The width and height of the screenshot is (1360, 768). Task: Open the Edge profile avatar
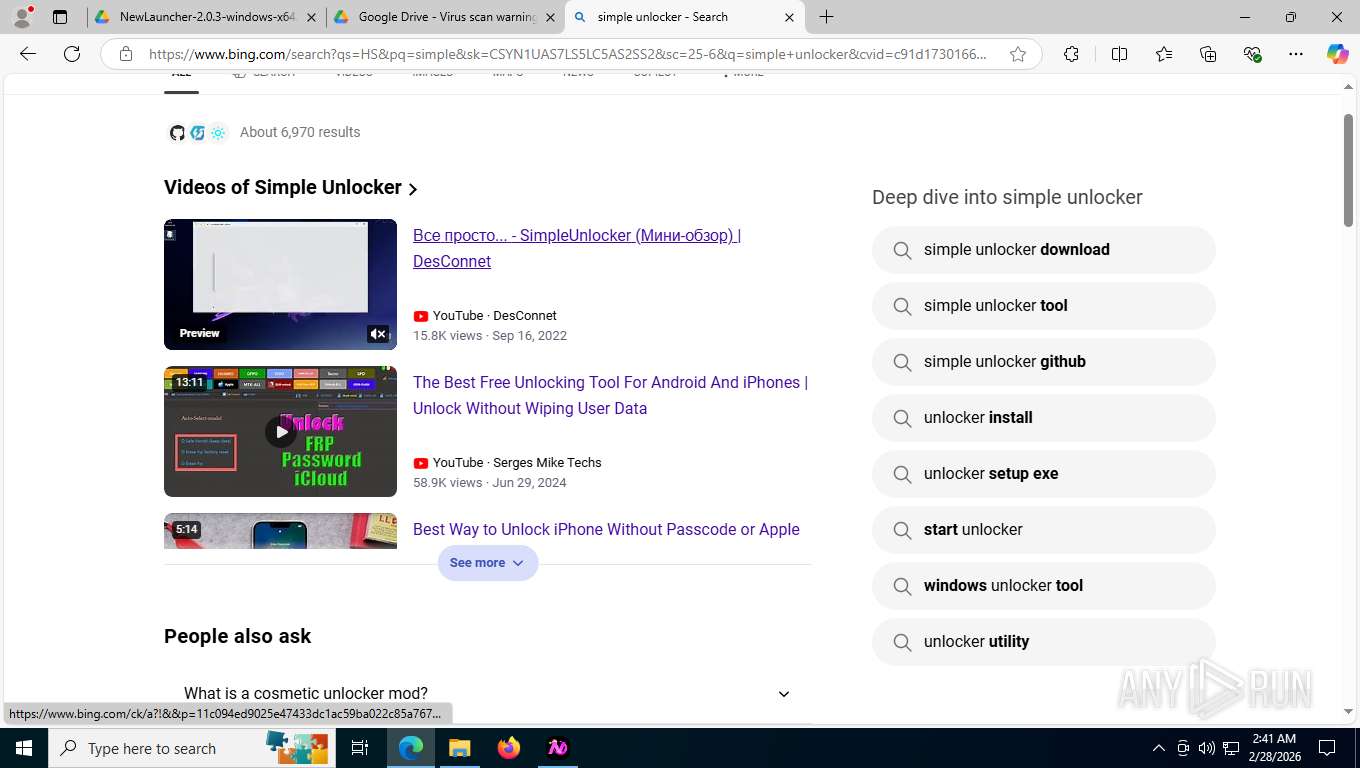tap(22, 17)
